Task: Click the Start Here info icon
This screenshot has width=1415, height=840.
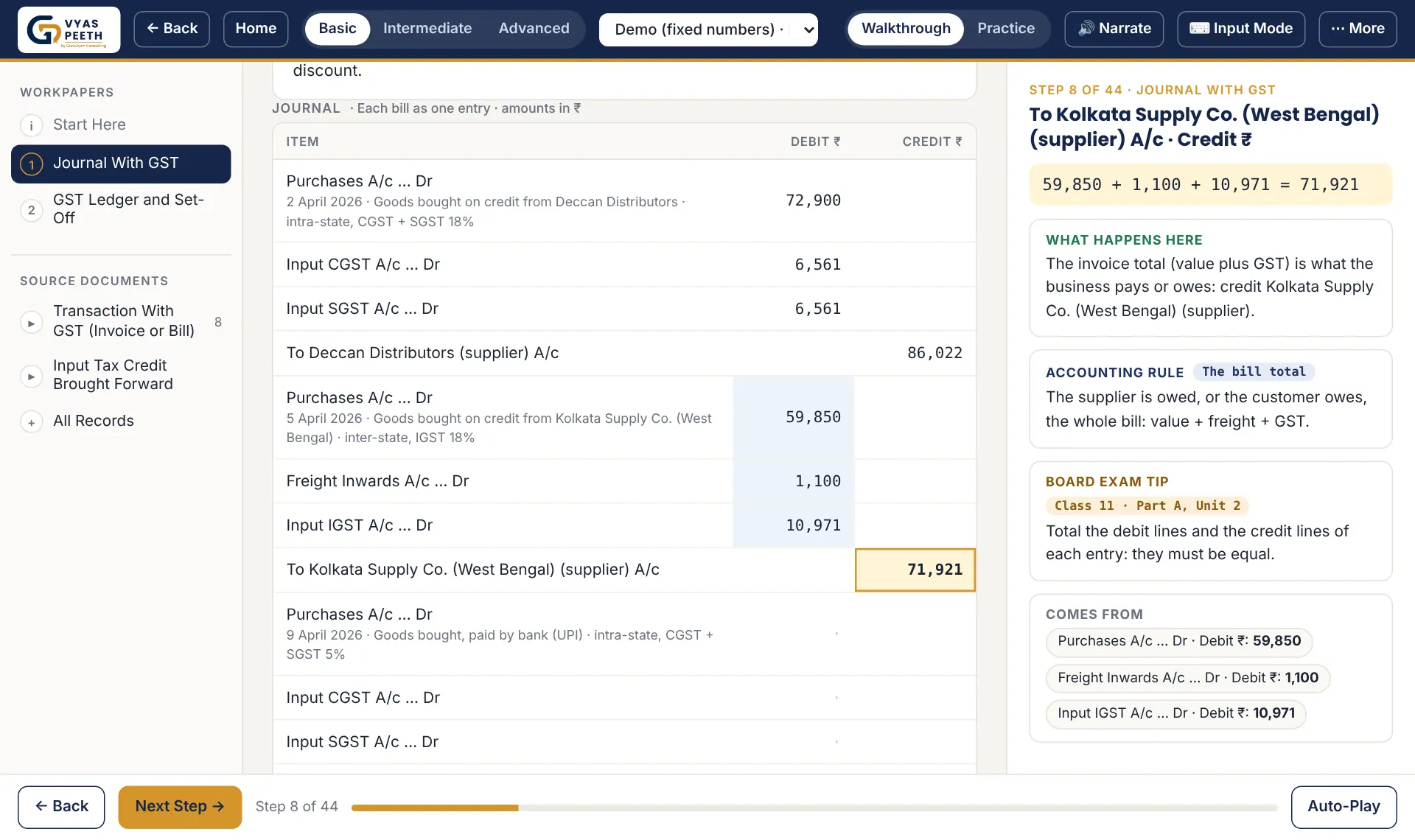Action: 31,125
